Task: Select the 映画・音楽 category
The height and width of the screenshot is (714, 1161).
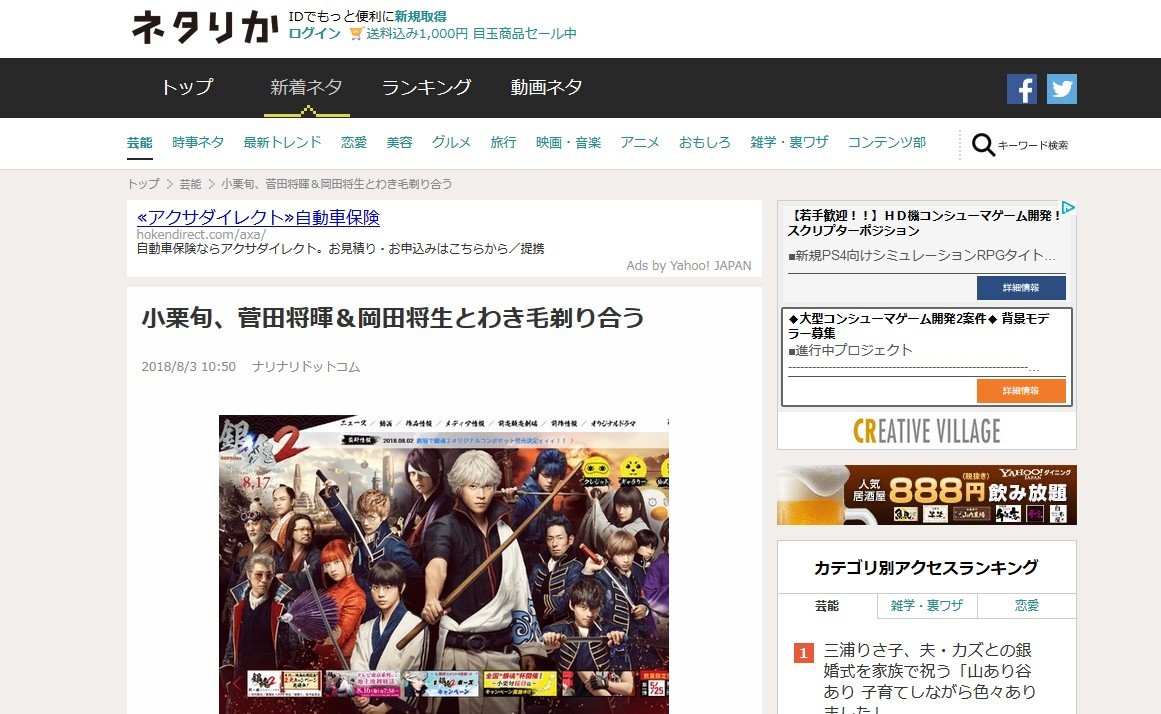Action: pos(569,142)
